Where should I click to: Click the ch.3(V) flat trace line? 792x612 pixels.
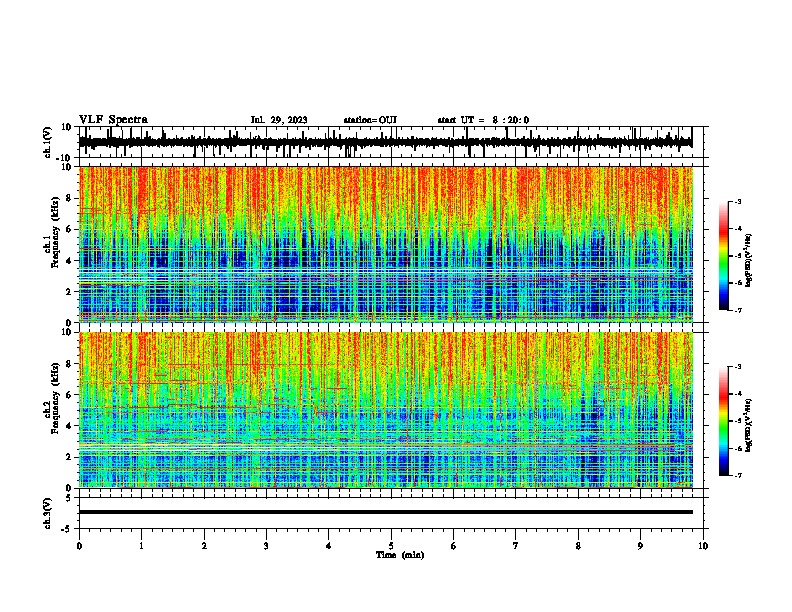point(386,512)
